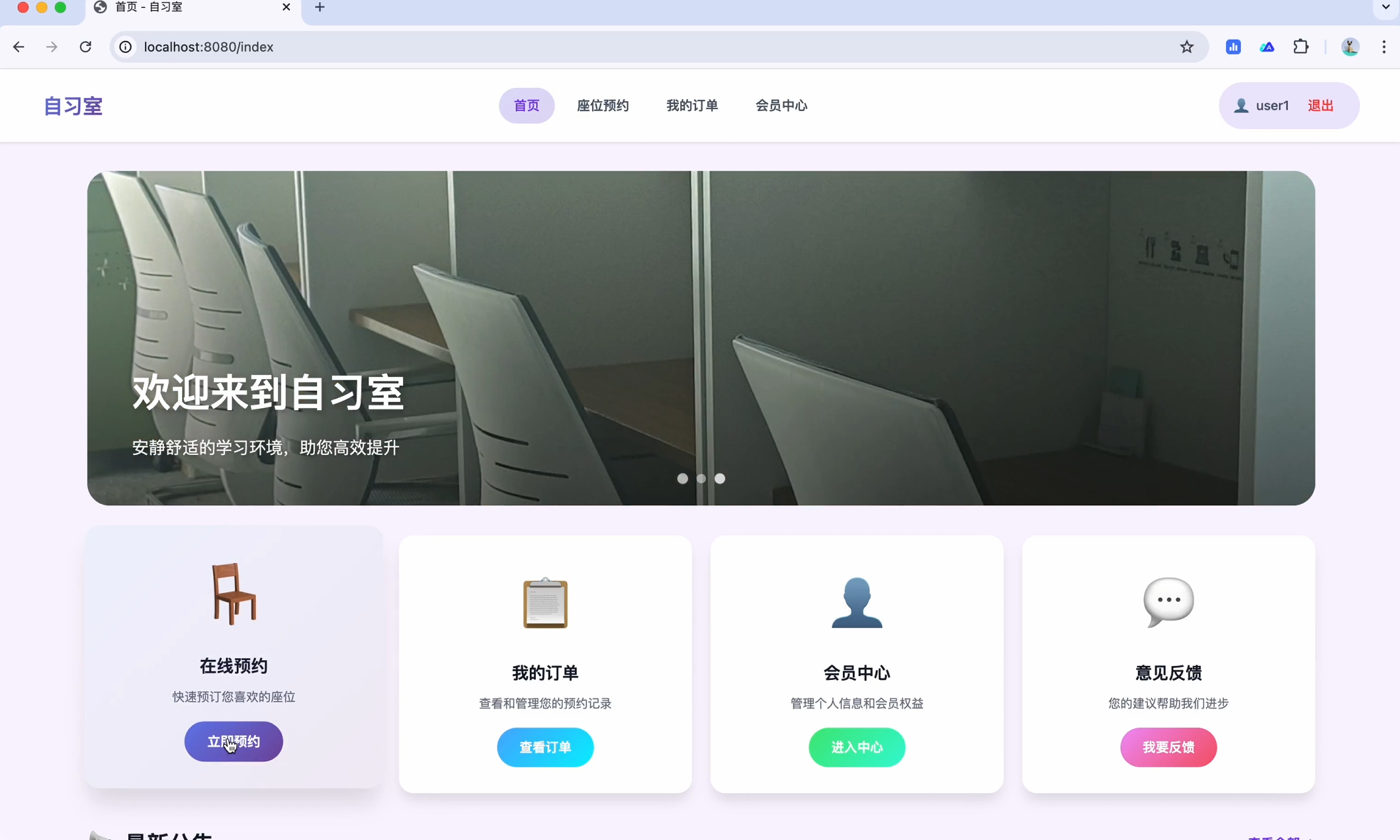This screenshot has height=840, width=1400.
Task: Open the browser extensions puzzle icon
Action: click(x=1301, y=47)
